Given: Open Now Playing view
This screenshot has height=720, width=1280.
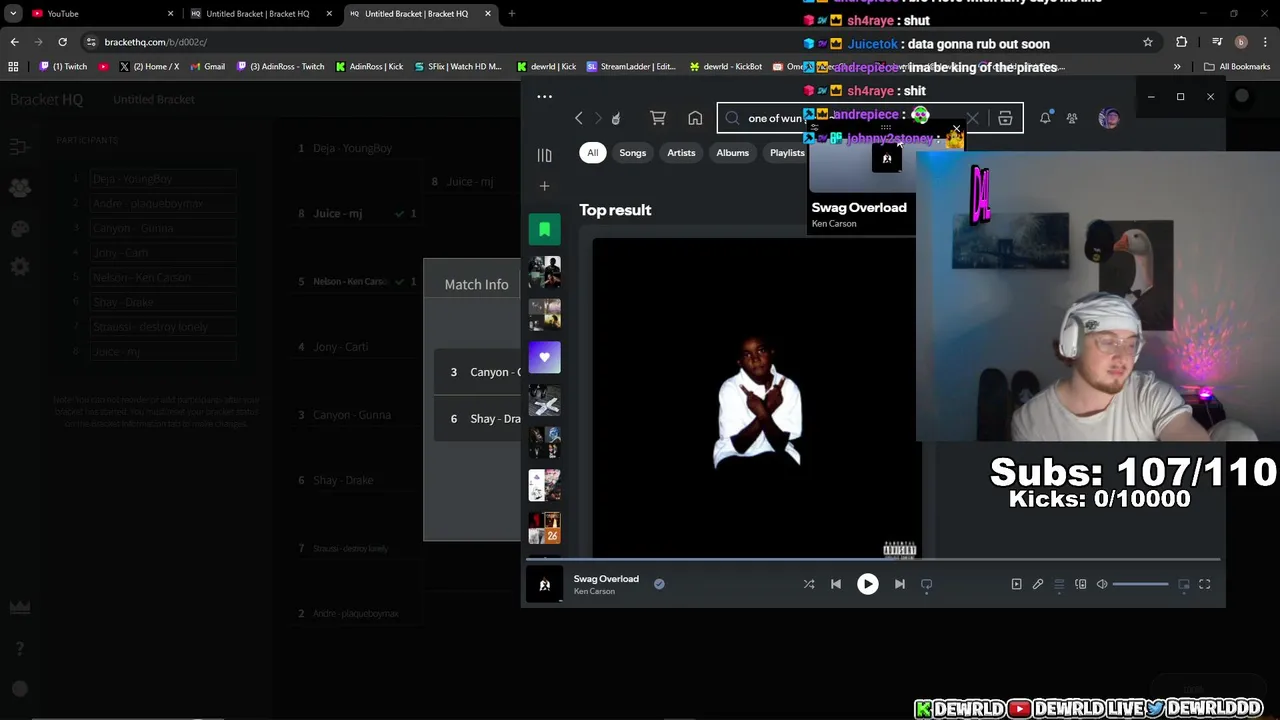Looking at the screenshot, I should (1016, 584).
